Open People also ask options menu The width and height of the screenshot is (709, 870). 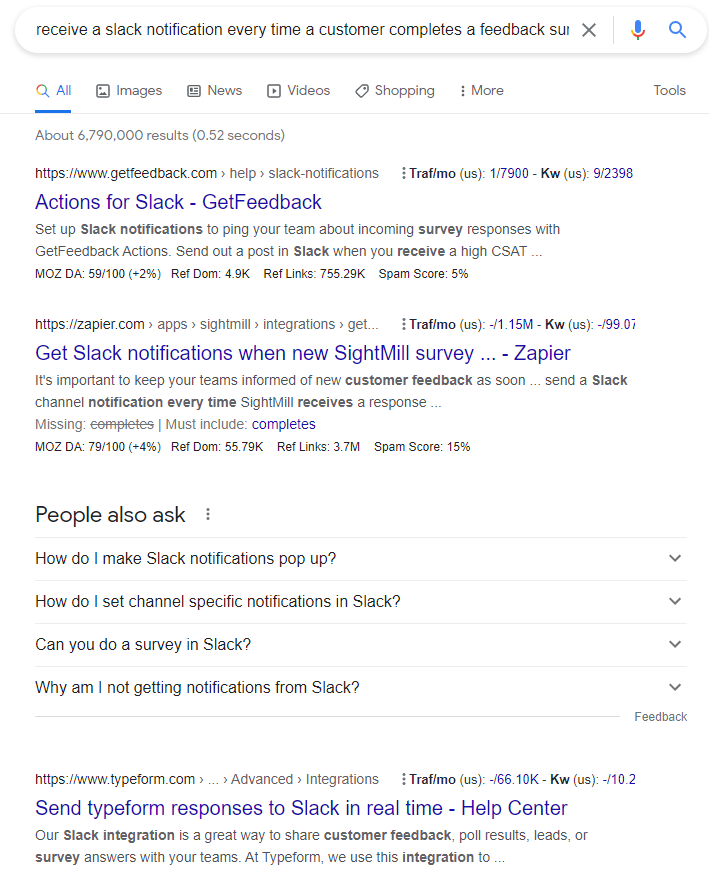[x=208, y=515]
